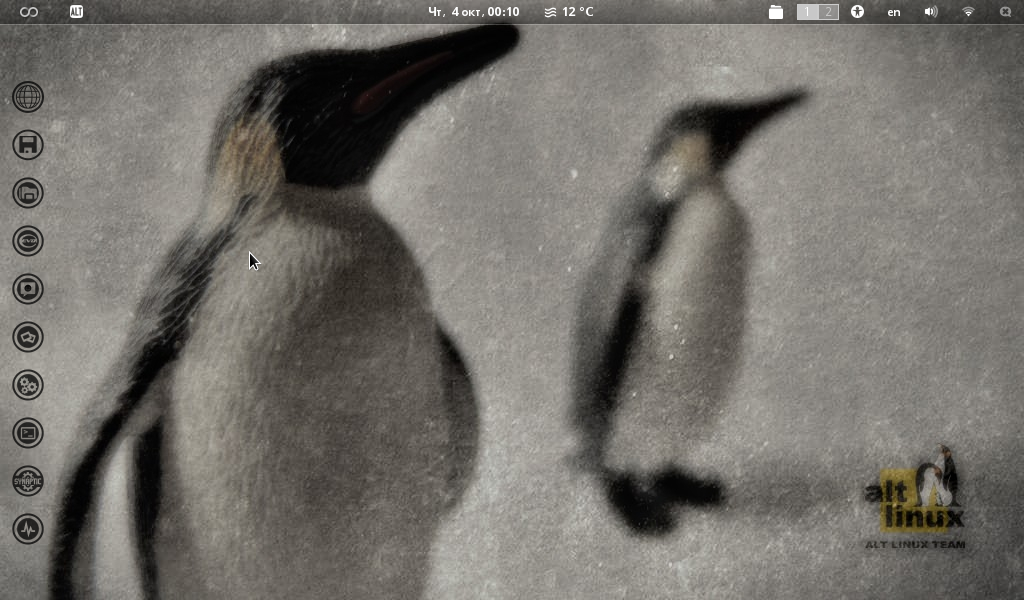The height and width of the screenshot is (600, 1024).
Task: Switch to workspace 1
Action: click(x=807, y=12)
